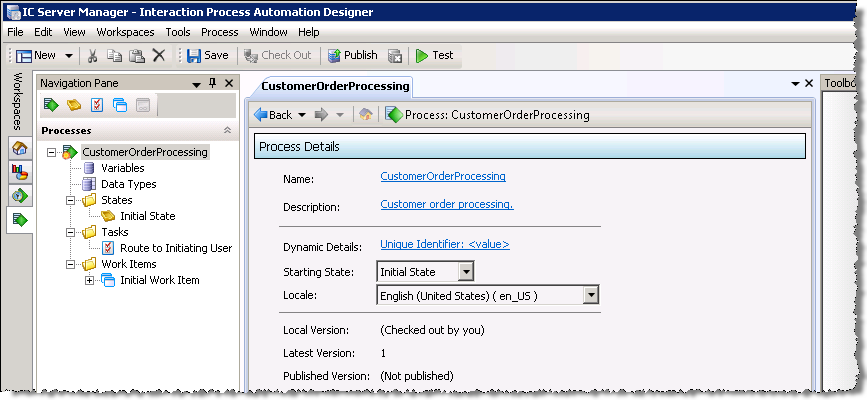Pin the Navigation Pane with pushpin
867x400 pixels.
[212, 83]
